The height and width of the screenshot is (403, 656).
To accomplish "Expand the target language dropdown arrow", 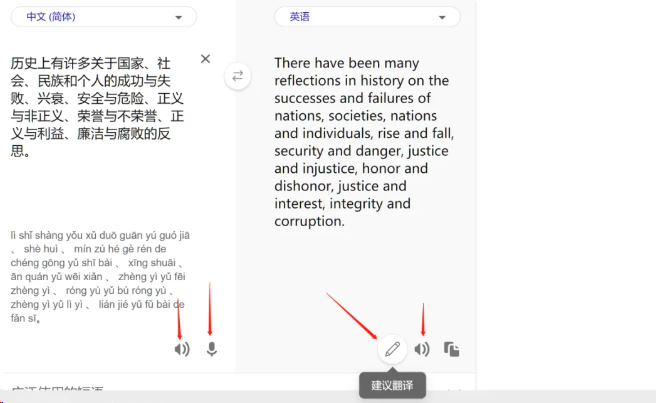I will tap(442, 18).
